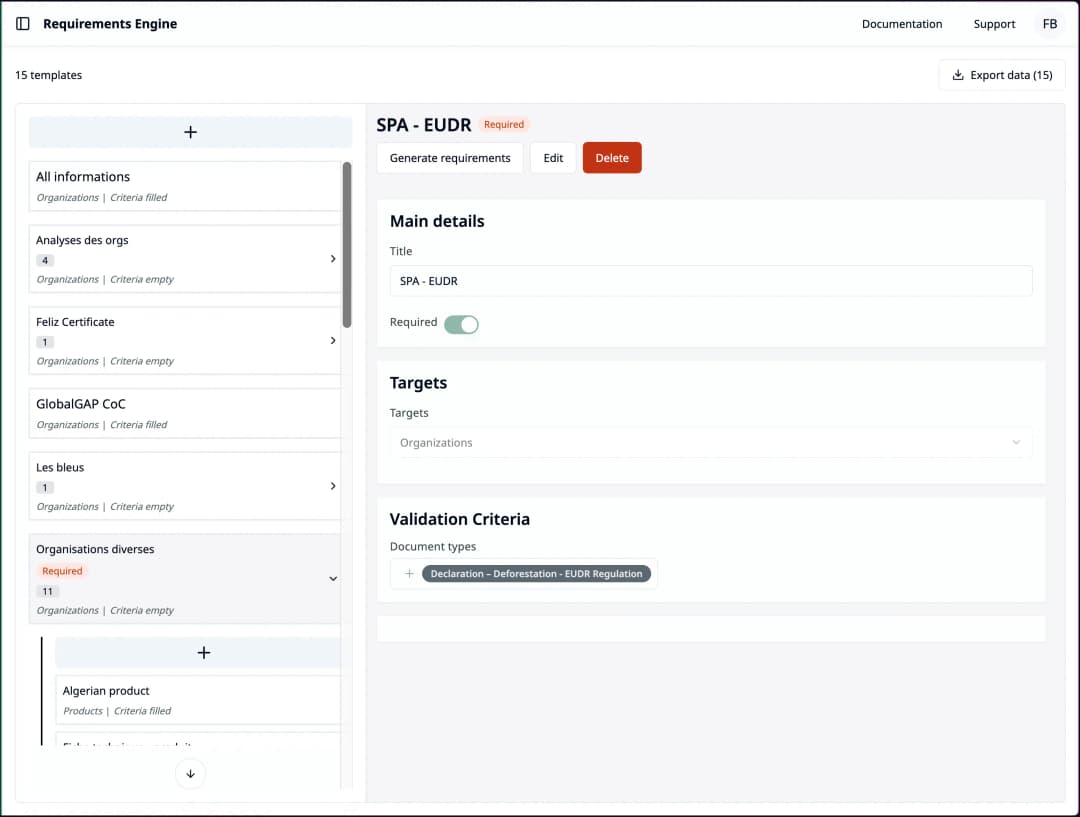Open the Targets Organizations dropdown

click(710, 442)
